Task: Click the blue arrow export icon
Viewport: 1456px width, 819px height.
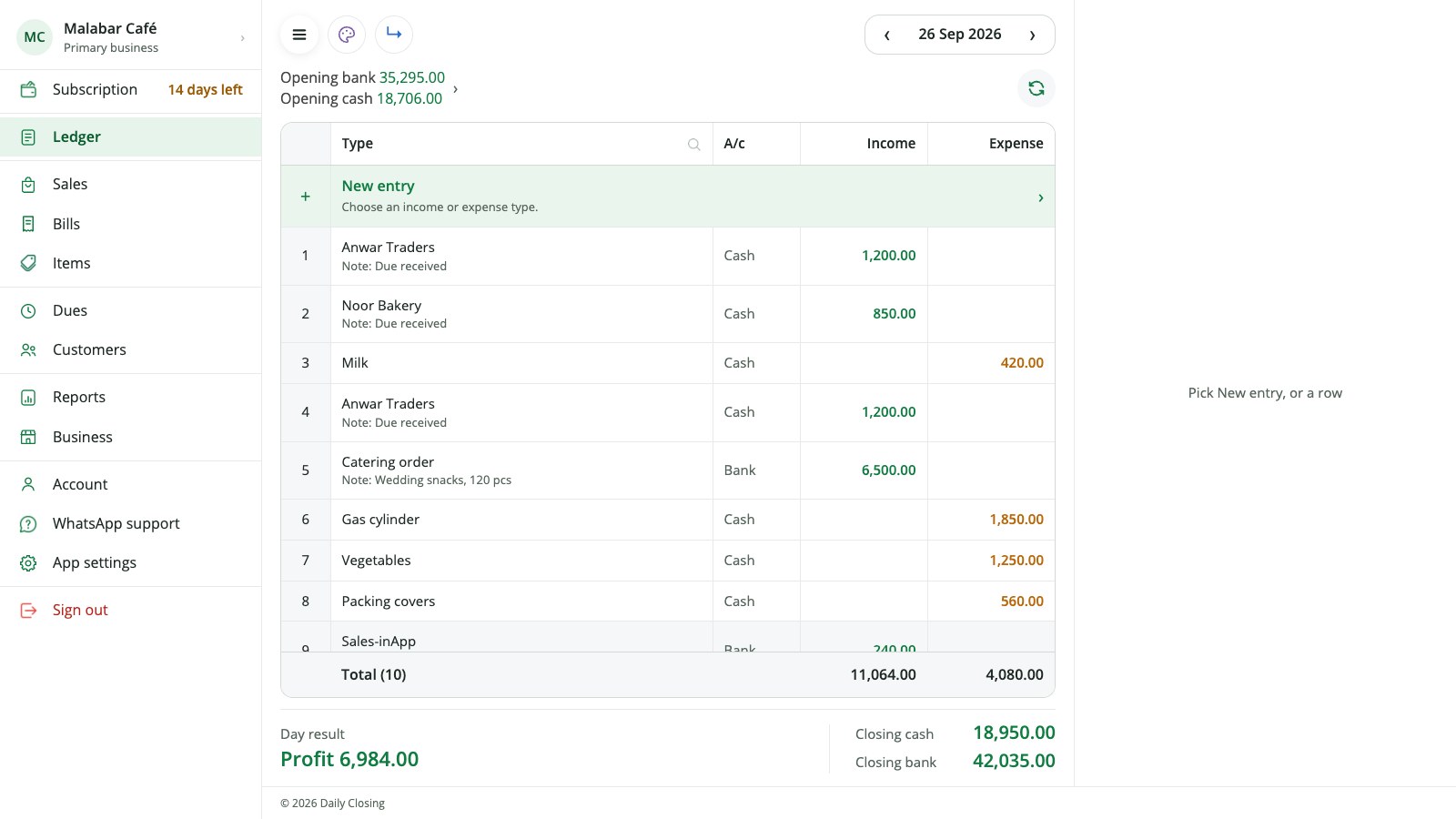Action: point(394,35)
